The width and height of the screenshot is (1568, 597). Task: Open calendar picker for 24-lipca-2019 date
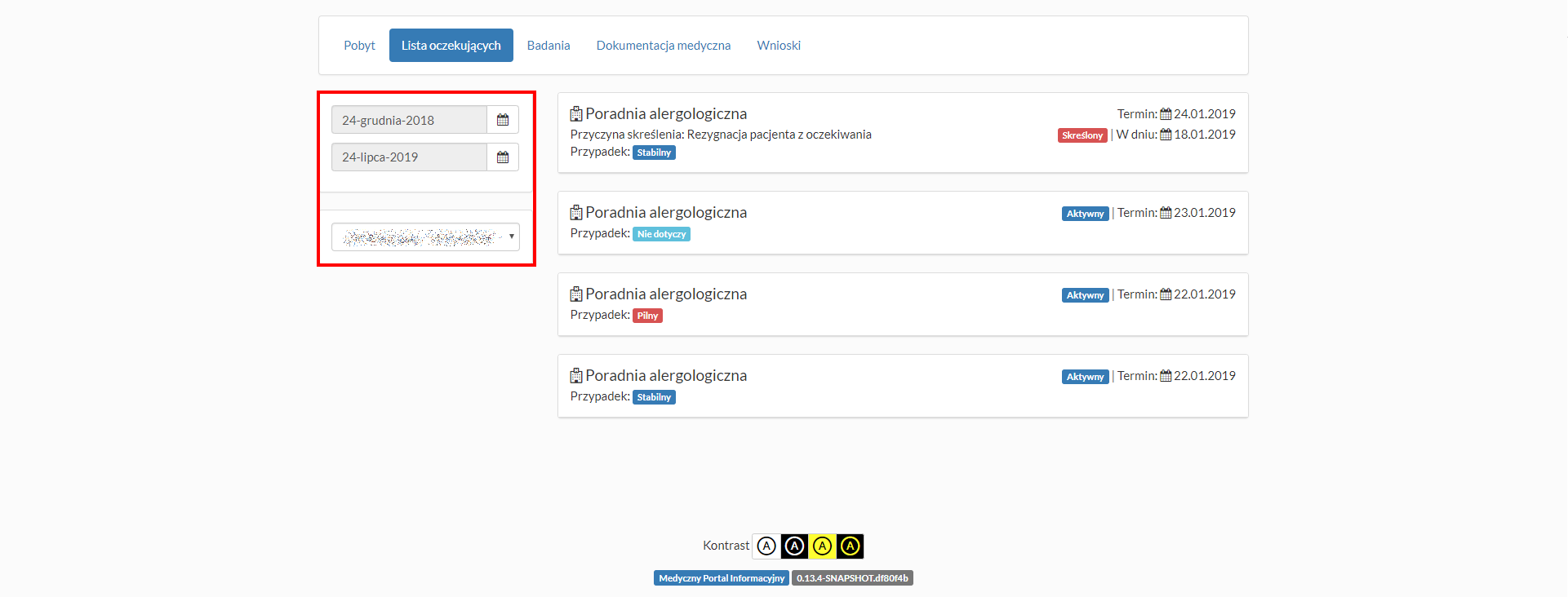click(x=503, y=157)
